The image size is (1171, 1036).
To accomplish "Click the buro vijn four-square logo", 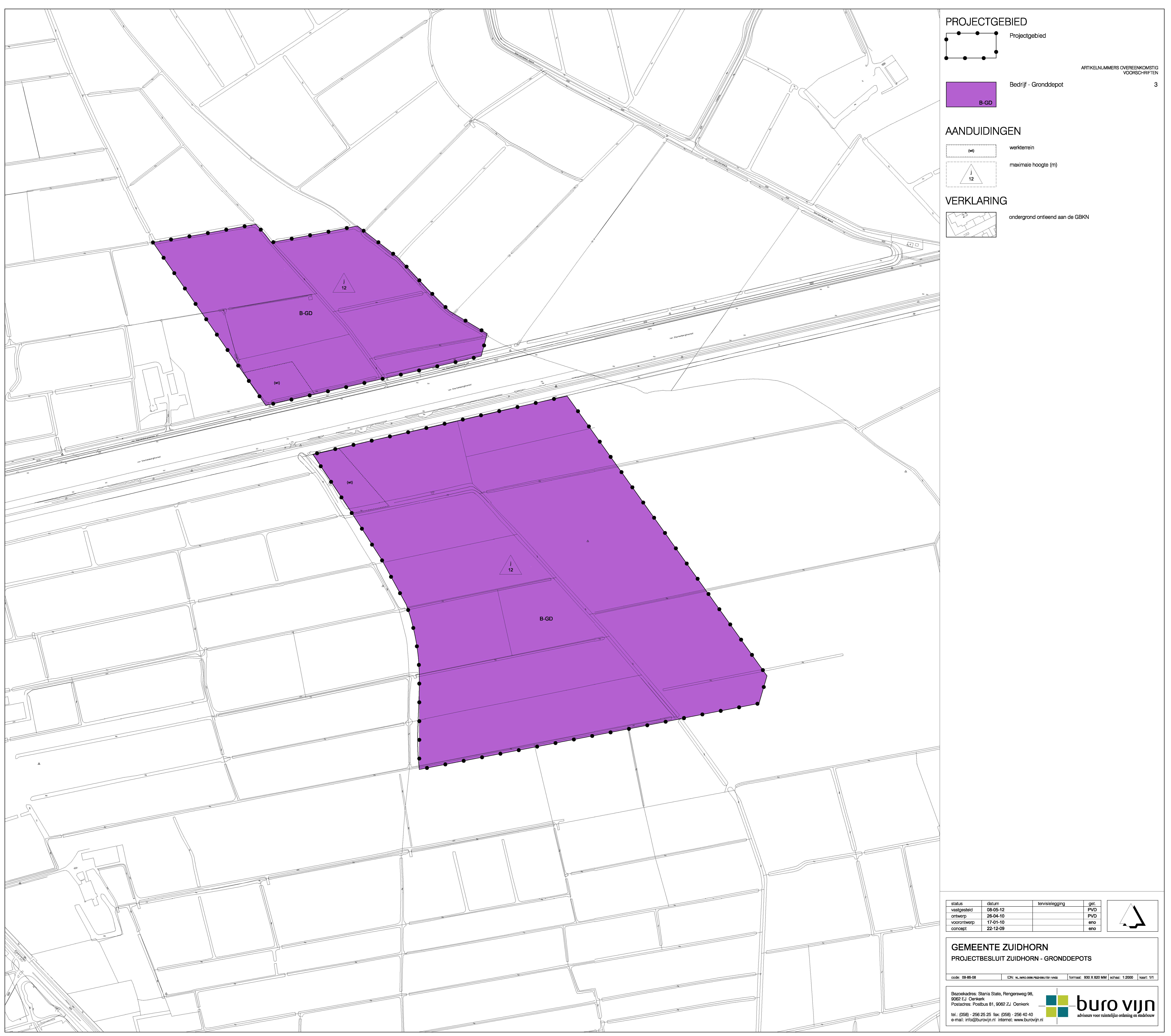I will (x=1057, y=1006).
